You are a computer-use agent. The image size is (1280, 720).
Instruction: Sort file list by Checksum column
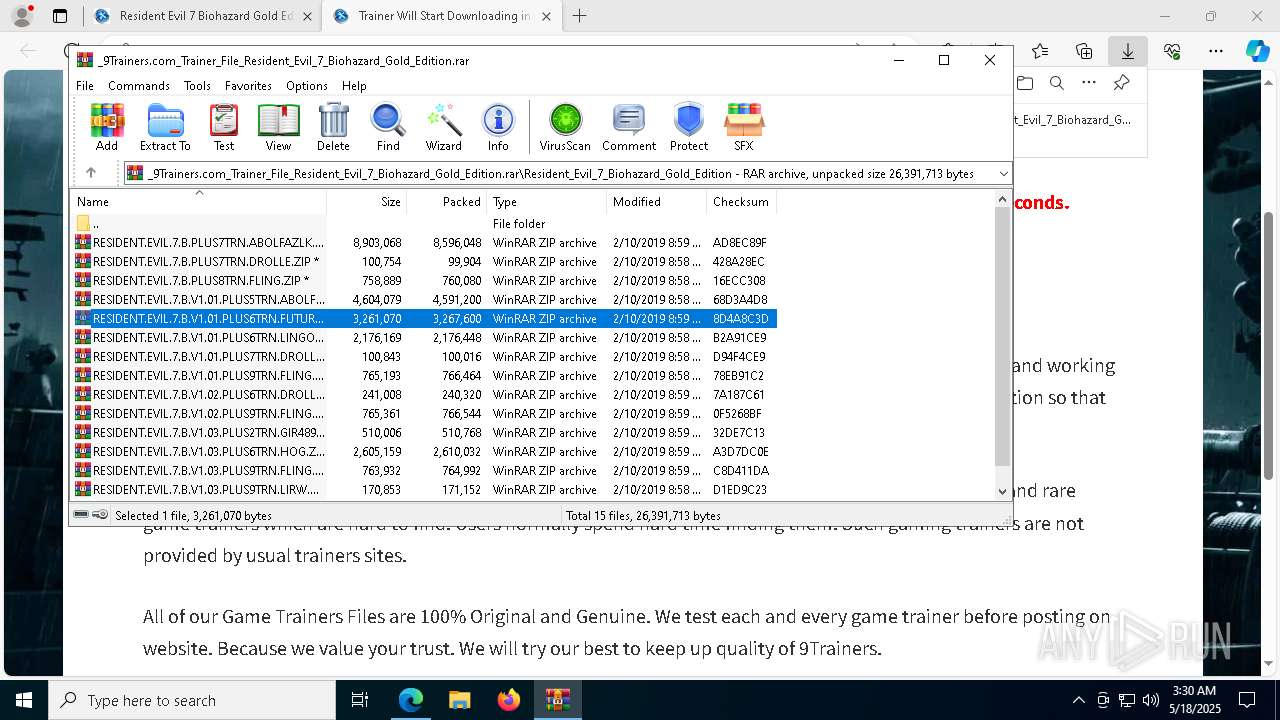point(741,201)
